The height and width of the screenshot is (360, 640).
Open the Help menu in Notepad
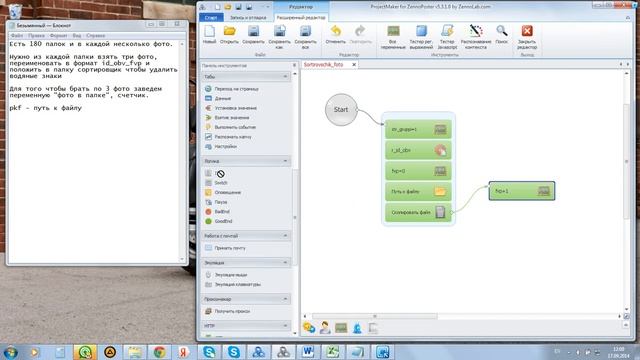96,36
